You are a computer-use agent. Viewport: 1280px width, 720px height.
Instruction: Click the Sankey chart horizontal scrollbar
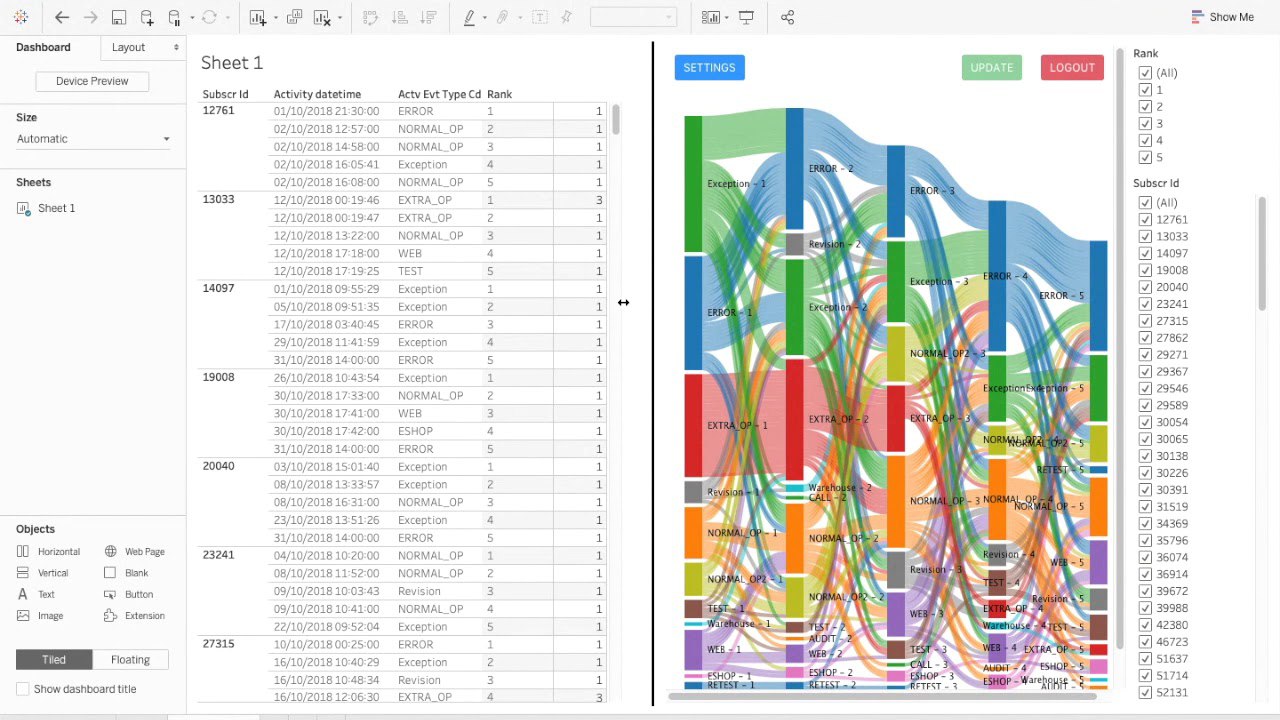point(884,695)
